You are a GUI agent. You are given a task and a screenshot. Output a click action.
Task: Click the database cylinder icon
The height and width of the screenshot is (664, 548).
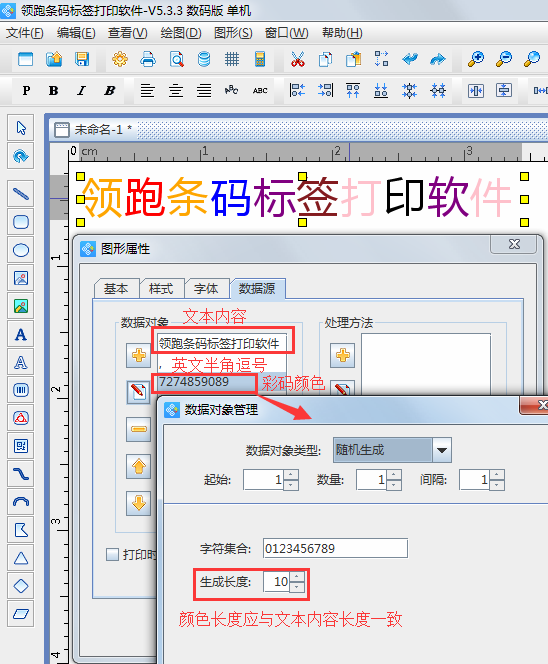coord(204,59)
